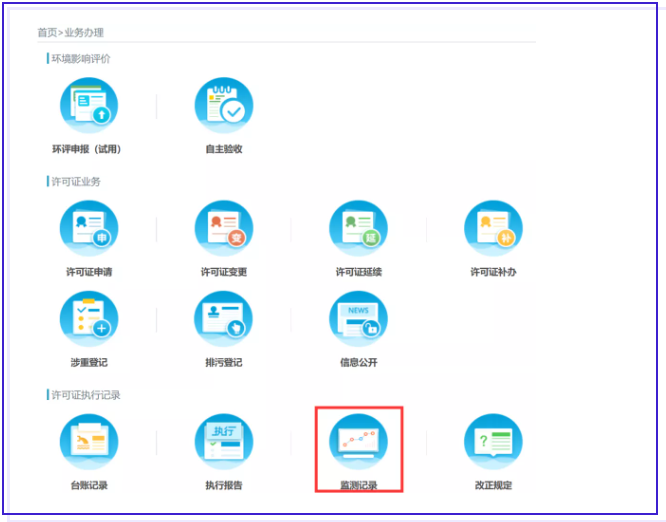The image size is (666, 522).
Task: Click the 监测记录 text label
Action: point(358,485)
